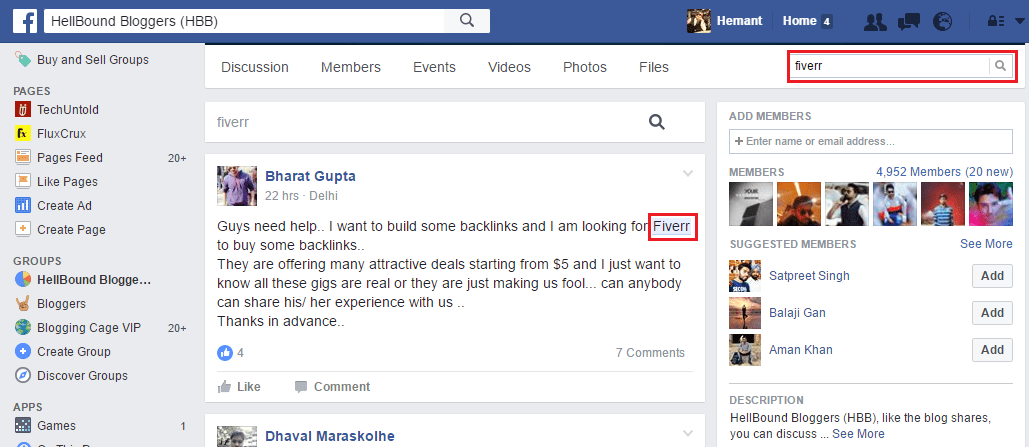Click Hemant profile picture in top bar
The image size is (1029, 447).
699,21
